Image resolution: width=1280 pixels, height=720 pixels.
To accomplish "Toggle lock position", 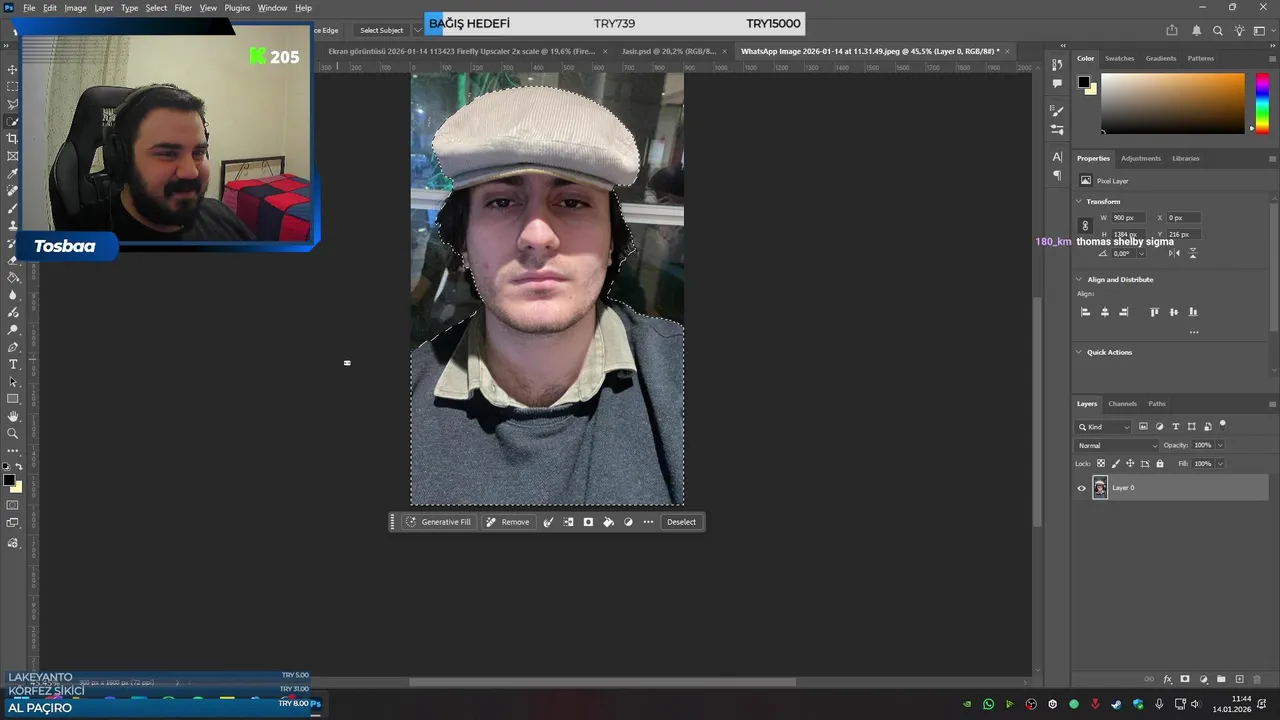I will pos(1130,464).
